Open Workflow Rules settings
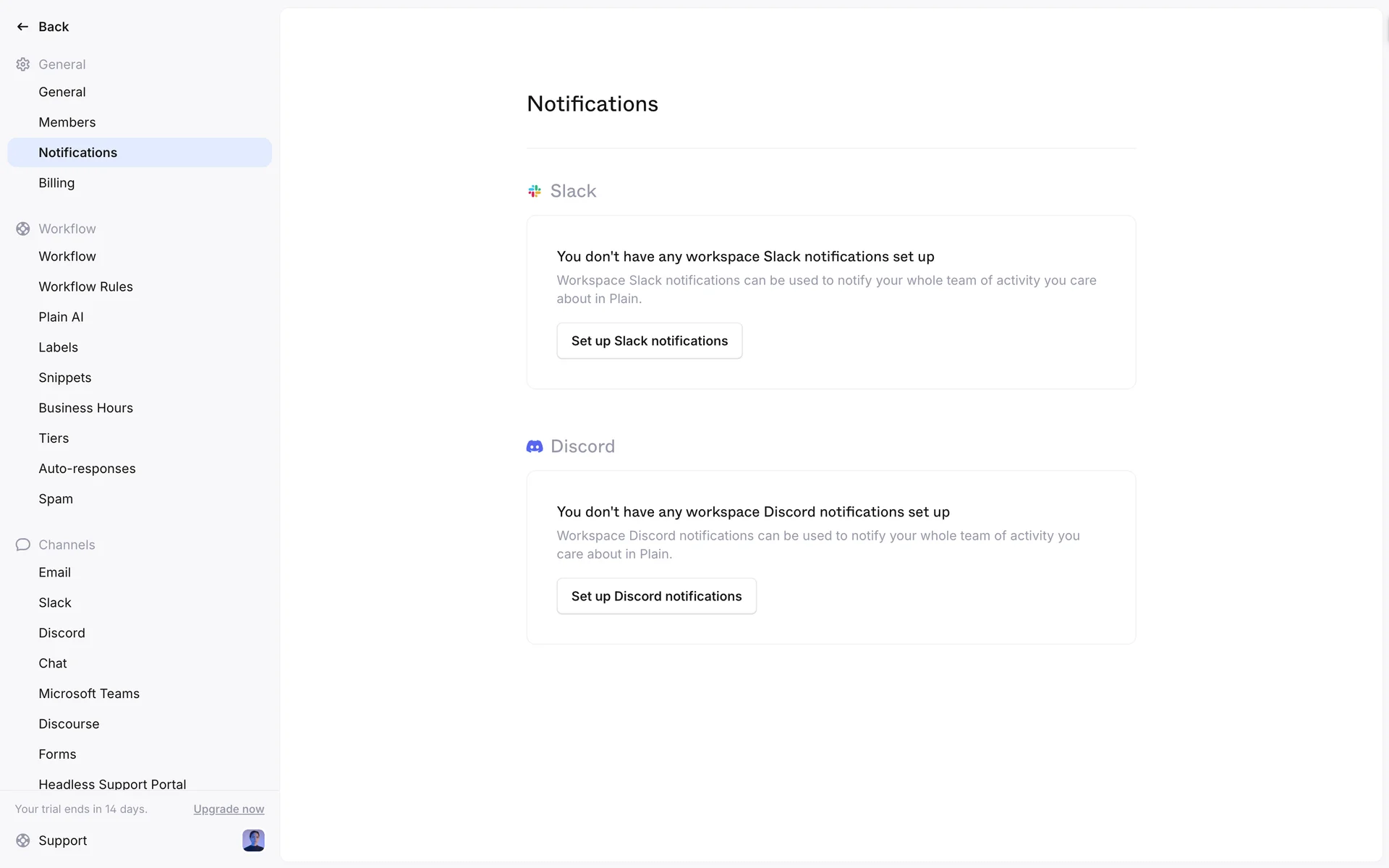 point(85,286)
